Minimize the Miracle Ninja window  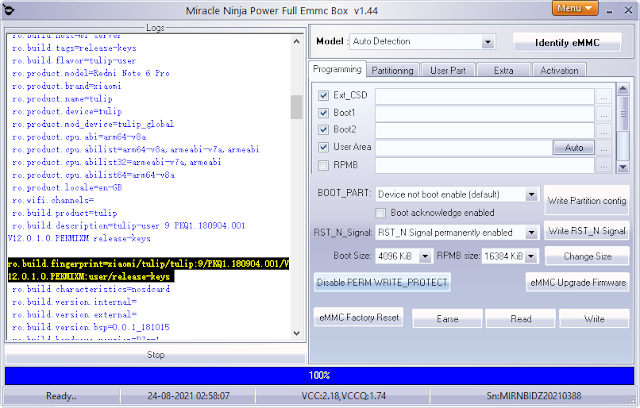tap(609, 11)
